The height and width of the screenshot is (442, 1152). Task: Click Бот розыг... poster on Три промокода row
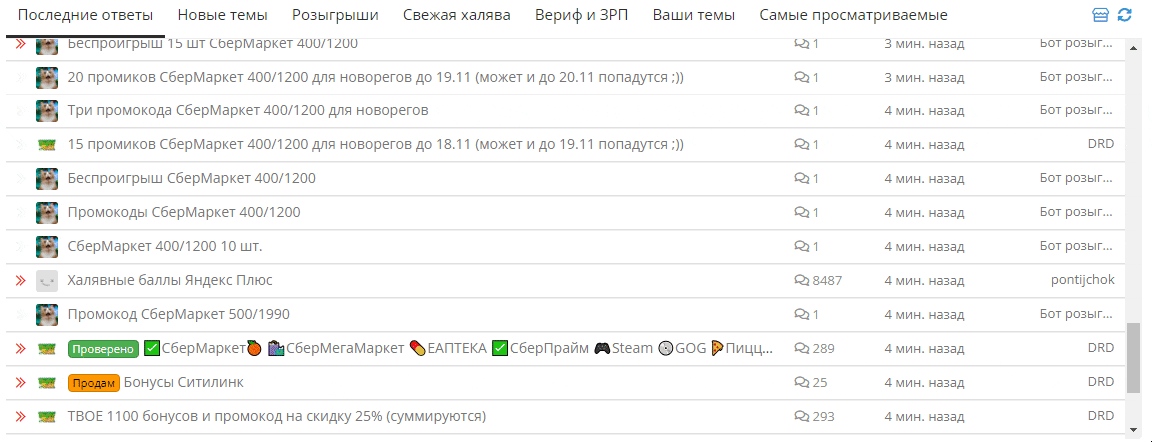[1077, 111]
